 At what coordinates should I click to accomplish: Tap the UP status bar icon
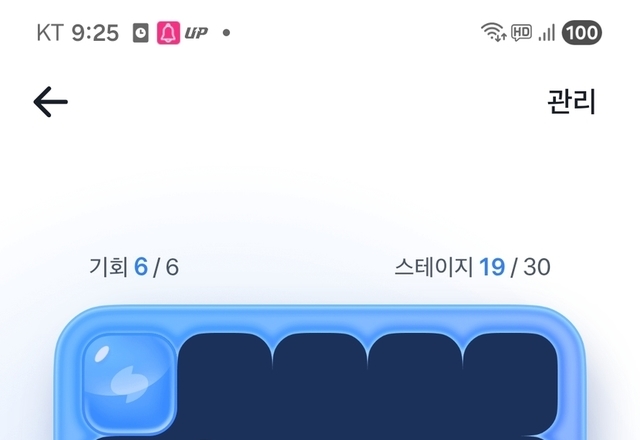click(x=196, y=33)
